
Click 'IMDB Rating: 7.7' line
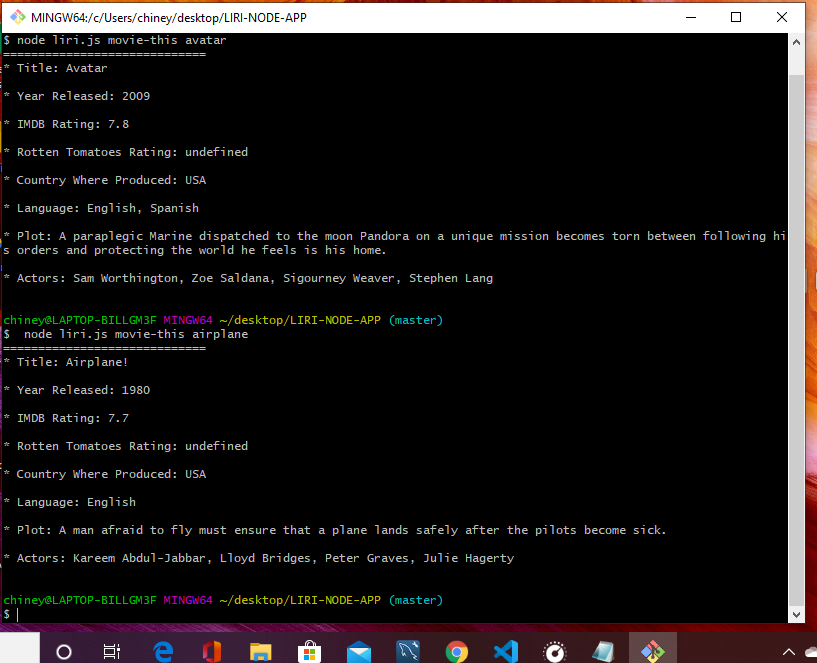pyautogui.click(x=66, y=418)
